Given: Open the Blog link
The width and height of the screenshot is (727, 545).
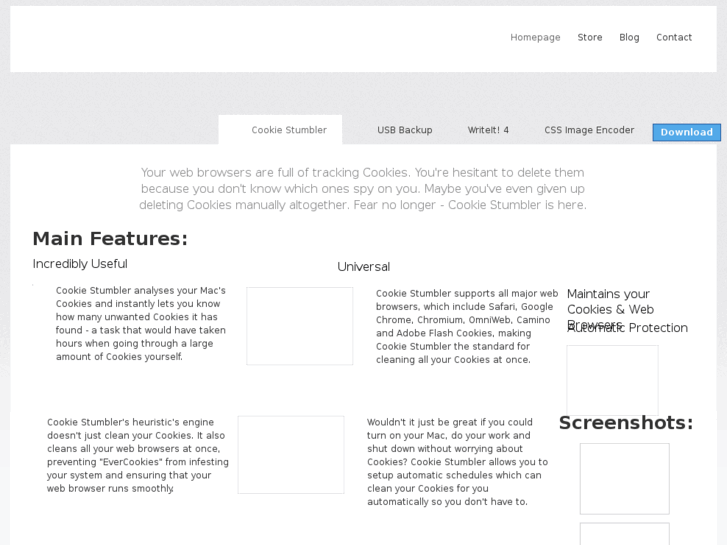Looking at the screenshot, I should (629, 37).
